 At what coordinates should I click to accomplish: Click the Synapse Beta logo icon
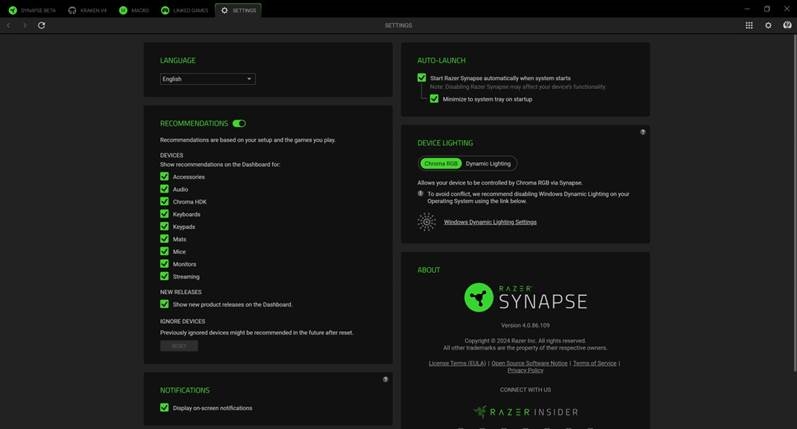click(x=13, y=10)
